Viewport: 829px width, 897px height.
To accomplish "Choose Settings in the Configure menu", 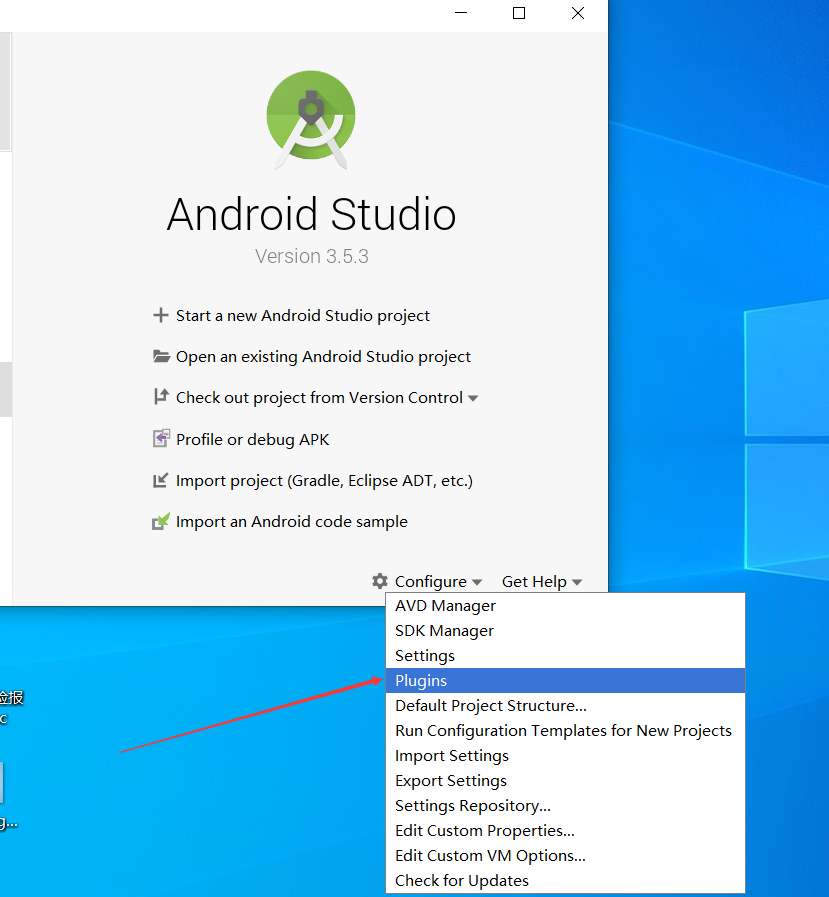I will point(565,656).
